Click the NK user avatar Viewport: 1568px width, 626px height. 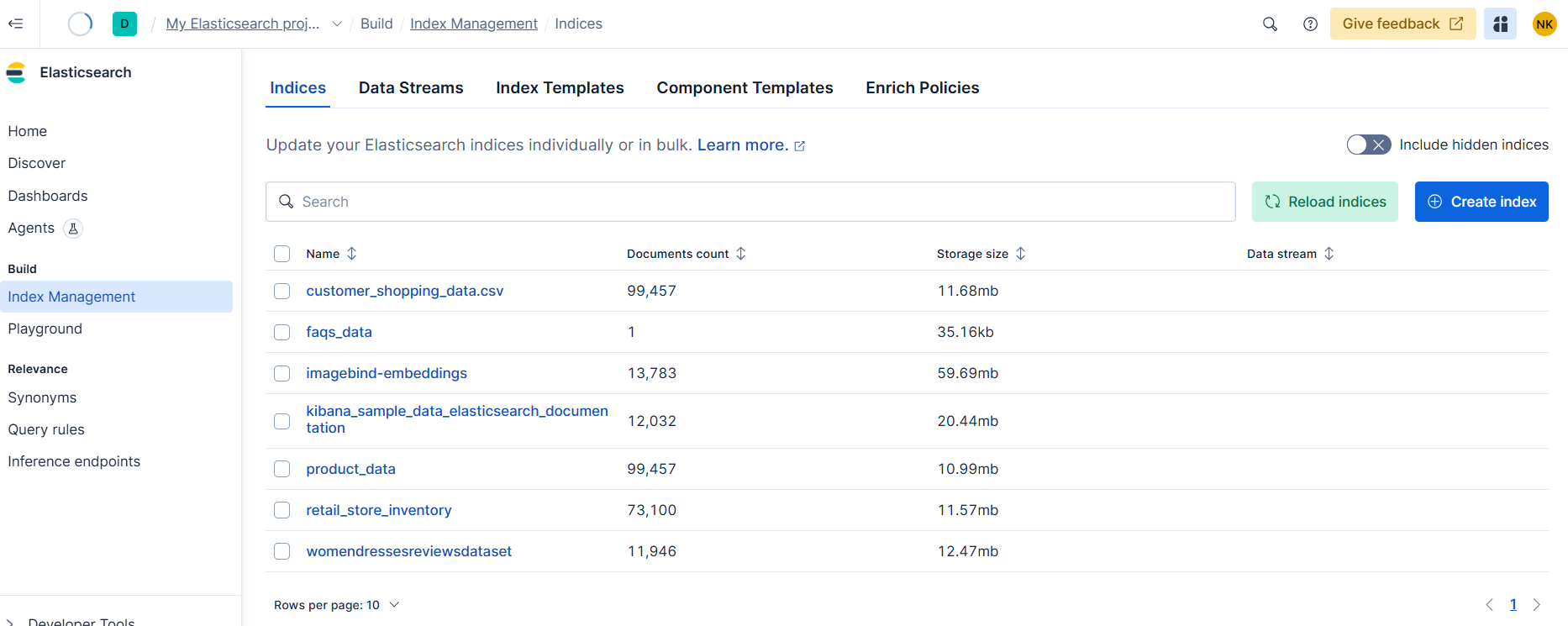tap(1544, 24)
